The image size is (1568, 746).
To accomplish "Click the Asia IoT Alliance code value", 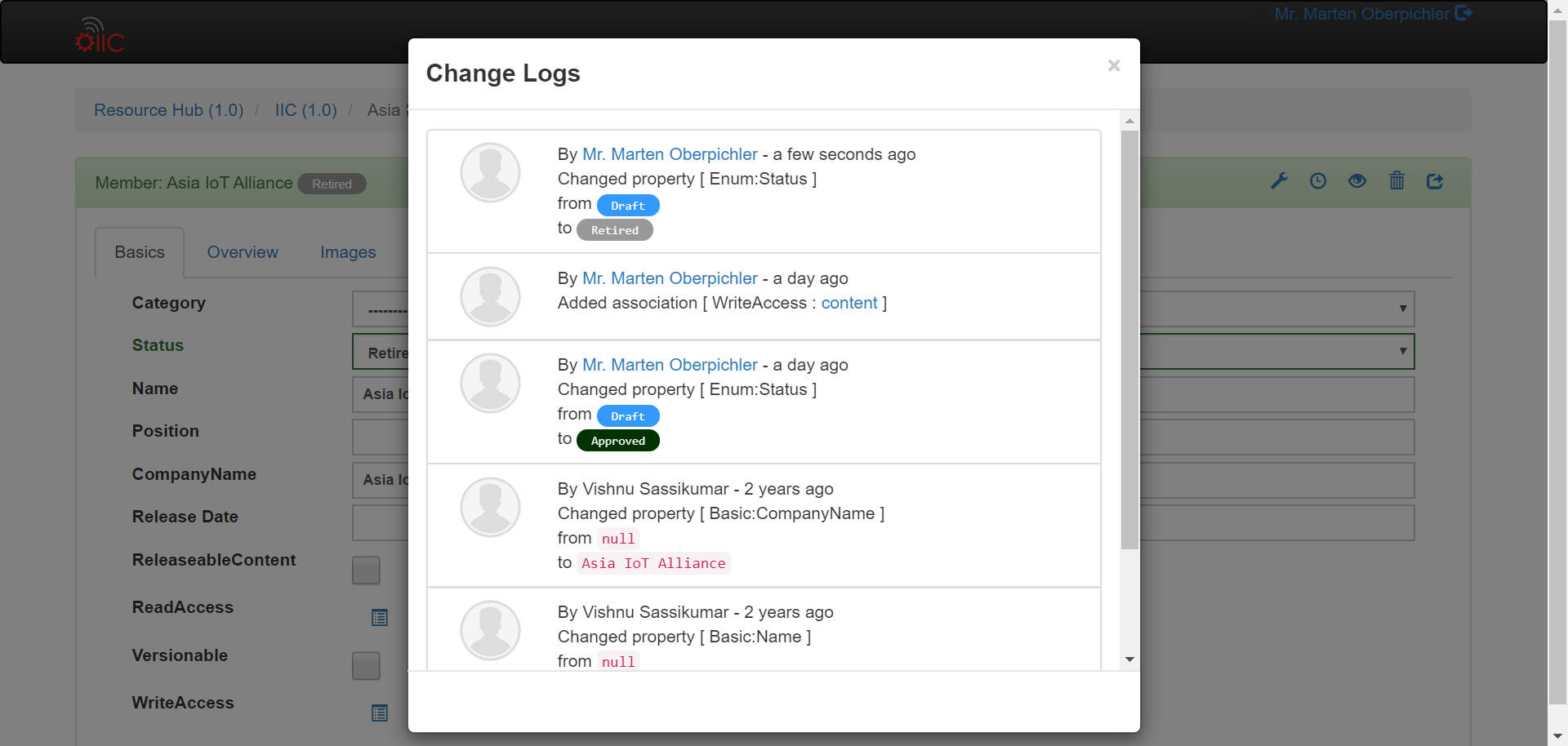I will 653,563.
